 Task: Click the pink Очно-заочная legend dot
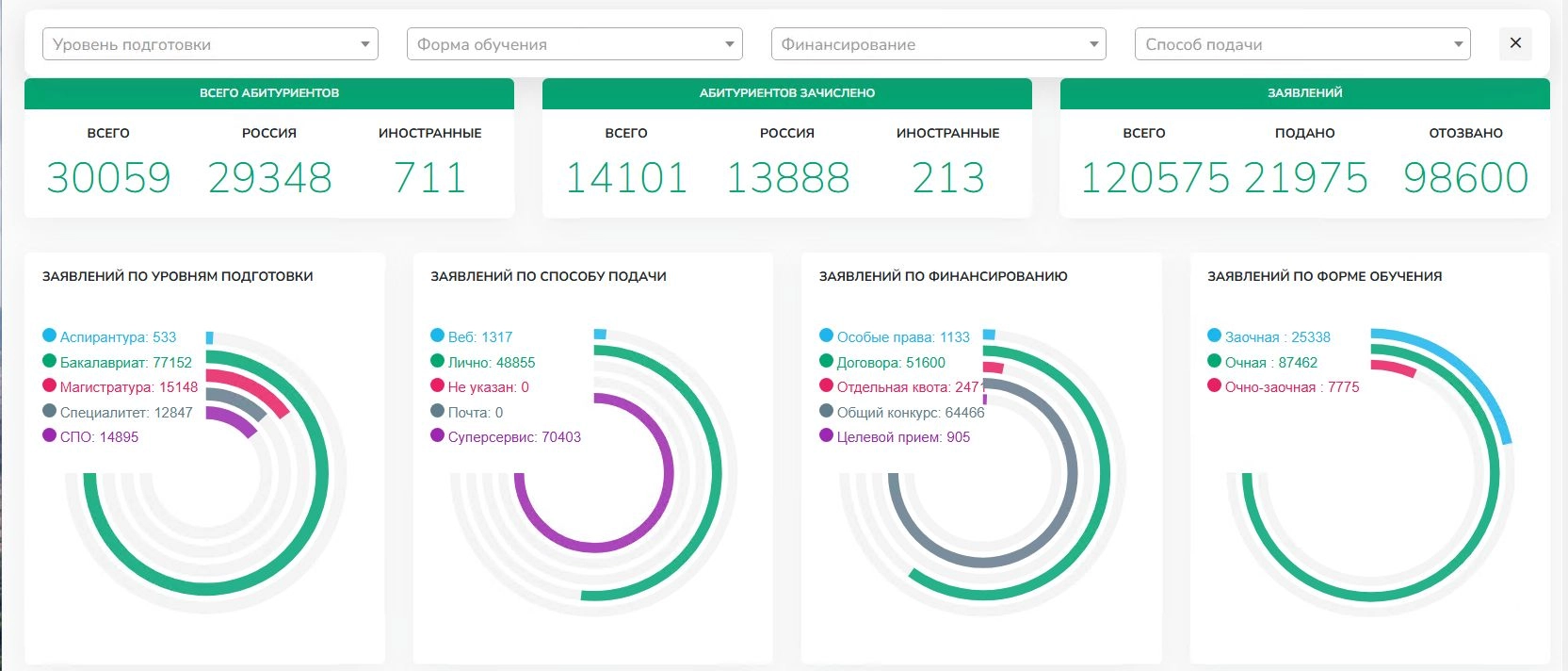tap(1214, 385)
